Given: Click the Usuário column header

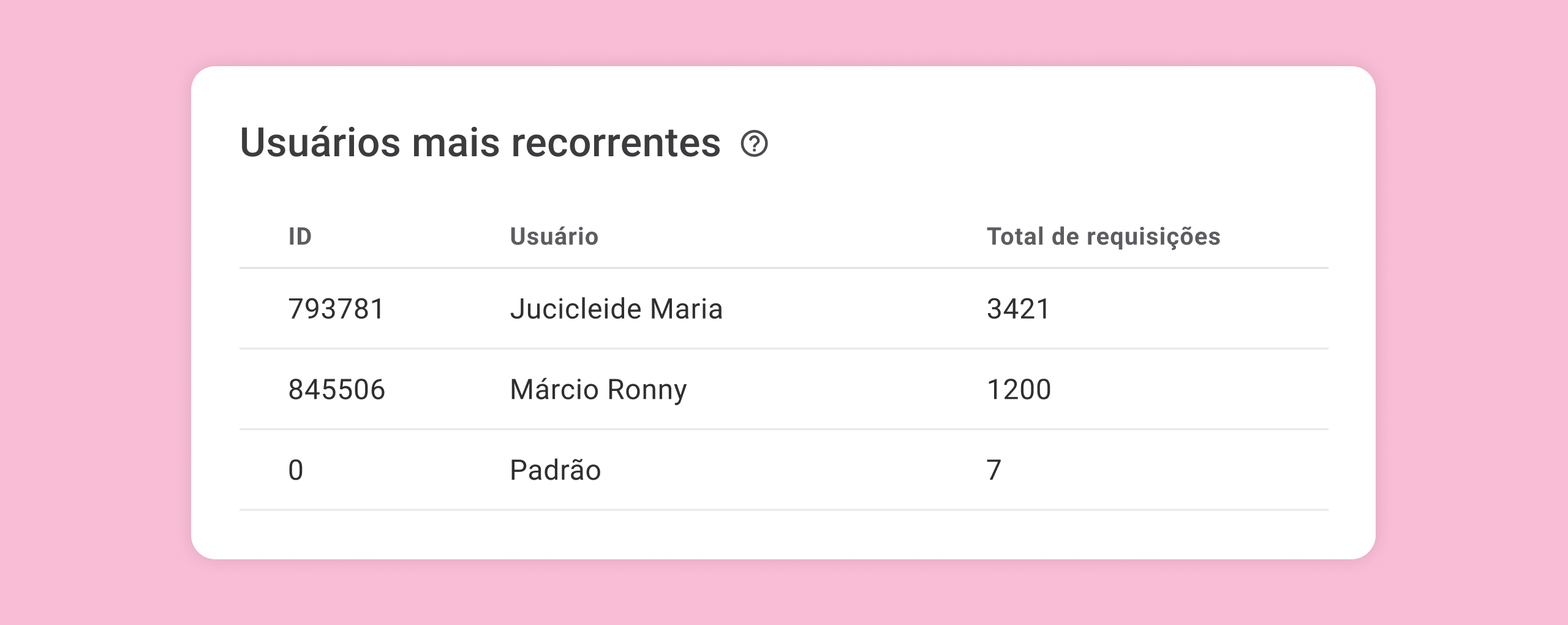Looking at the screenshot, I should pos(554,237).
